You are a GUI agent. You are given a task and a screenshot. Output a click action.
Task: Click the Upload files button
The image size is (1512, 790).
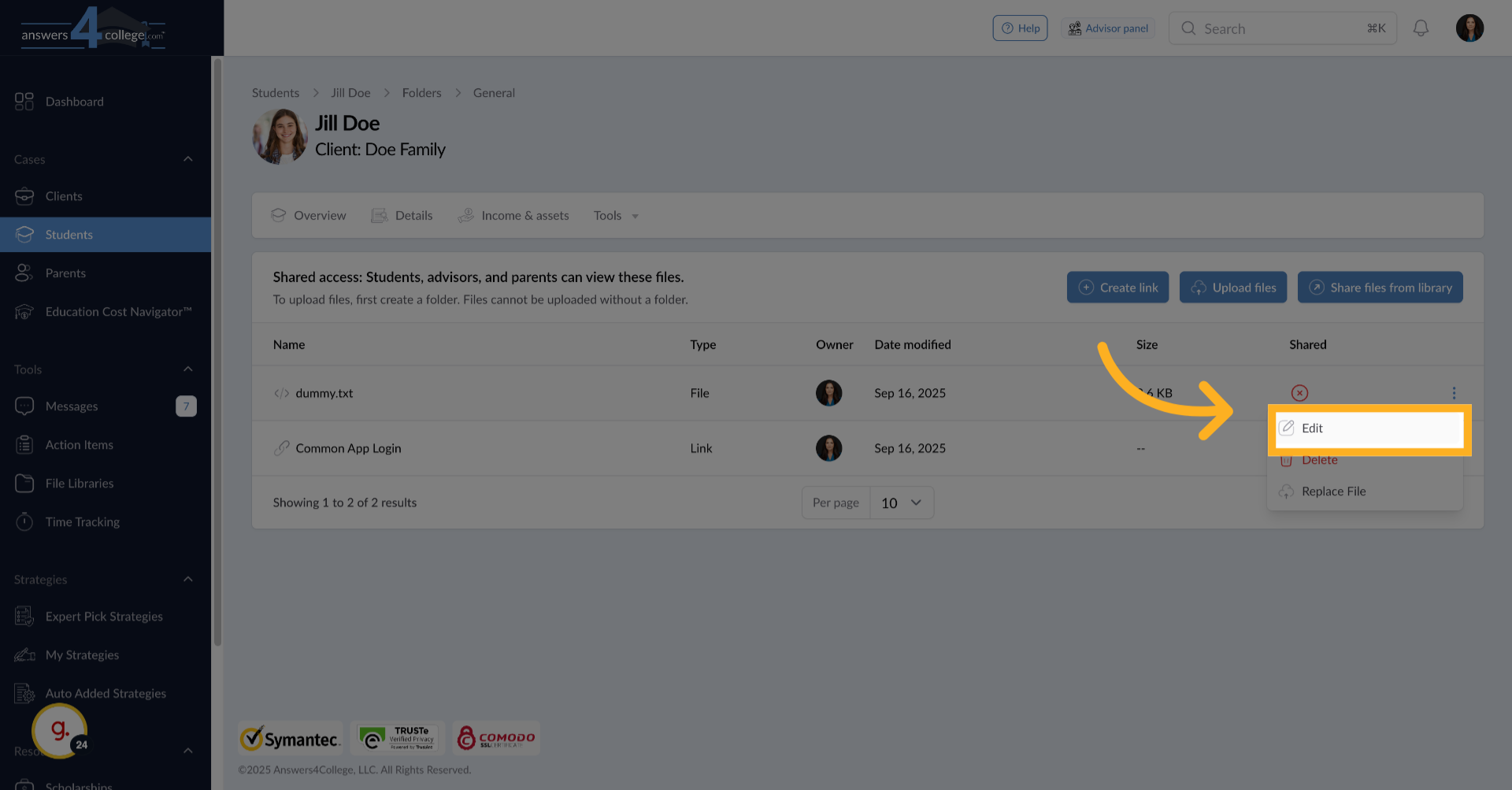(x=1233, y=287)
